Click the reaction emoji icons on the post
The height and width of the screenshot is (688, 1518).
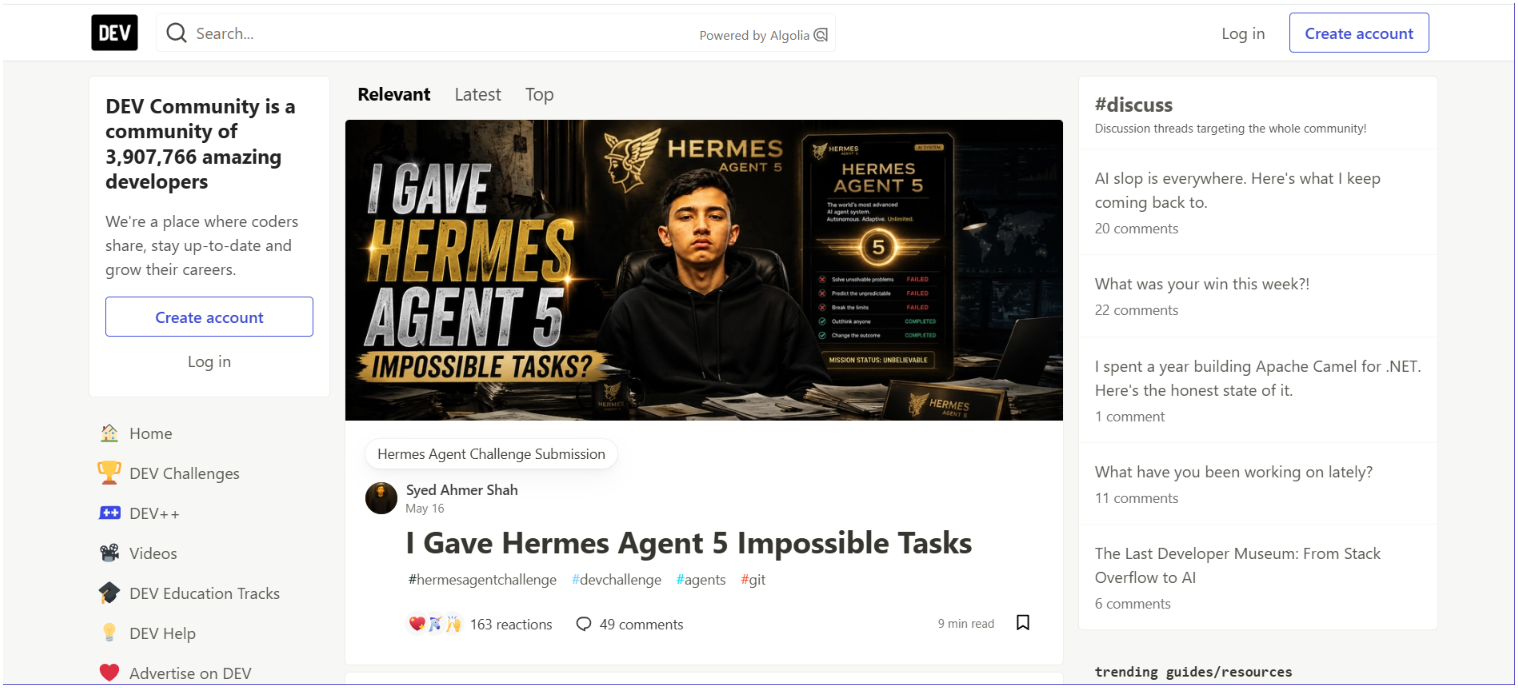coord(435,624)
